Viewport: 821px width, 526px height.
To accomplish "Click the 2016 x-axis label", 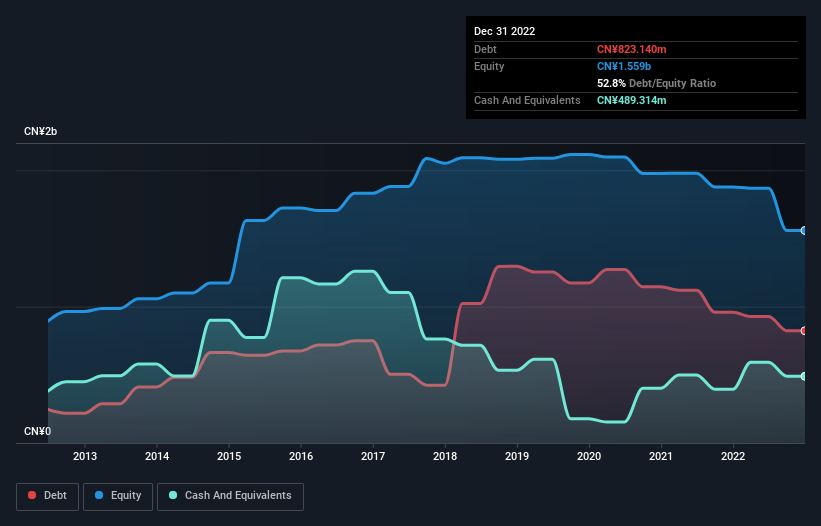I will coord(301,456).
